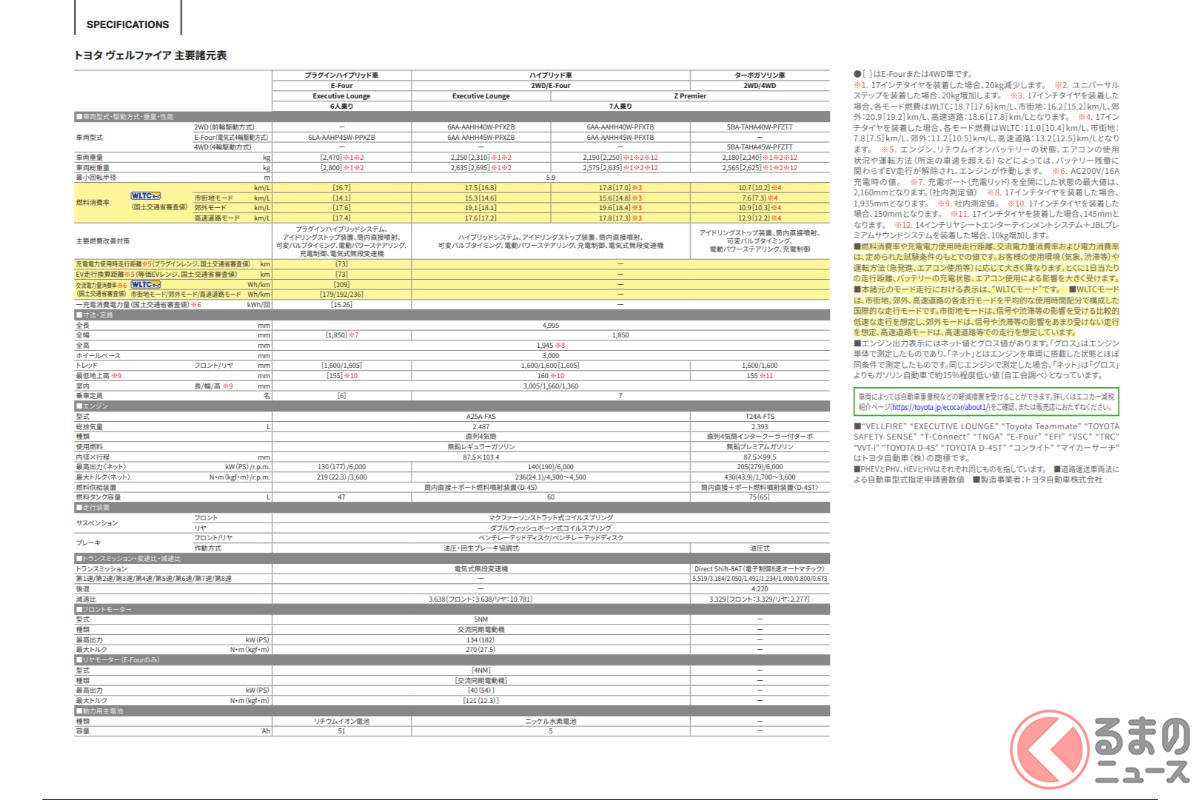Image resolution: width=1200 pixels, height=800 pixels.
Task: Click the 4,995 overall length value
Action: pos(551,325)
